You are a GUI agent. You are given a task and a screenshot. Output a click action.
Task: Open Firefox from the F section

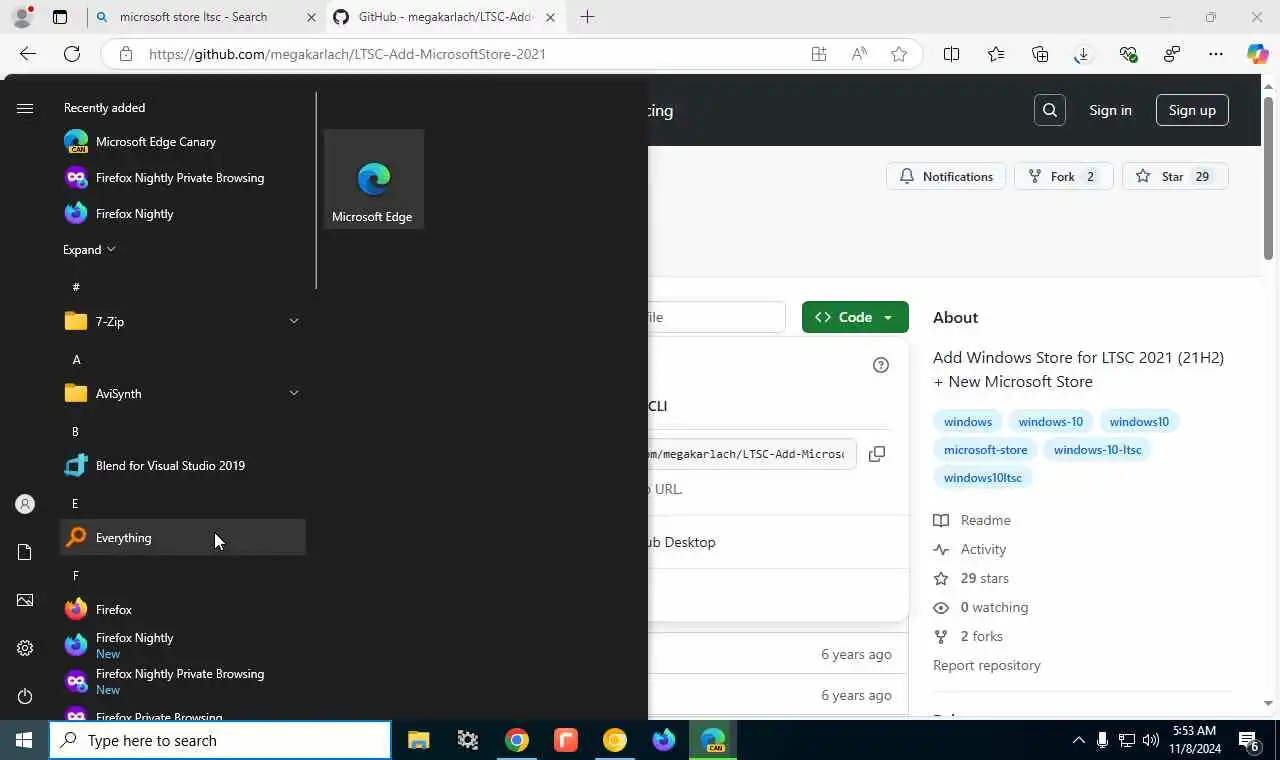pyautogui.click(x=183, y=610)
